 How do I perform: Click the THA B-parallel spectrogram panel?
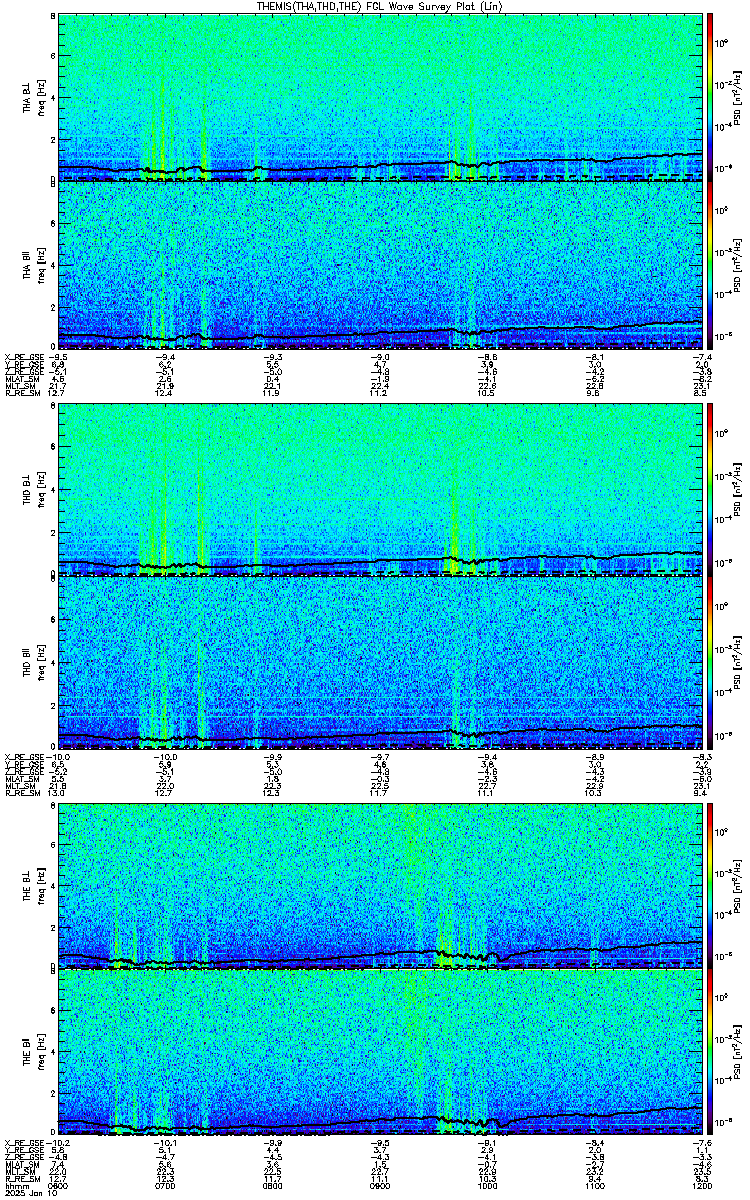pos(380,265)
